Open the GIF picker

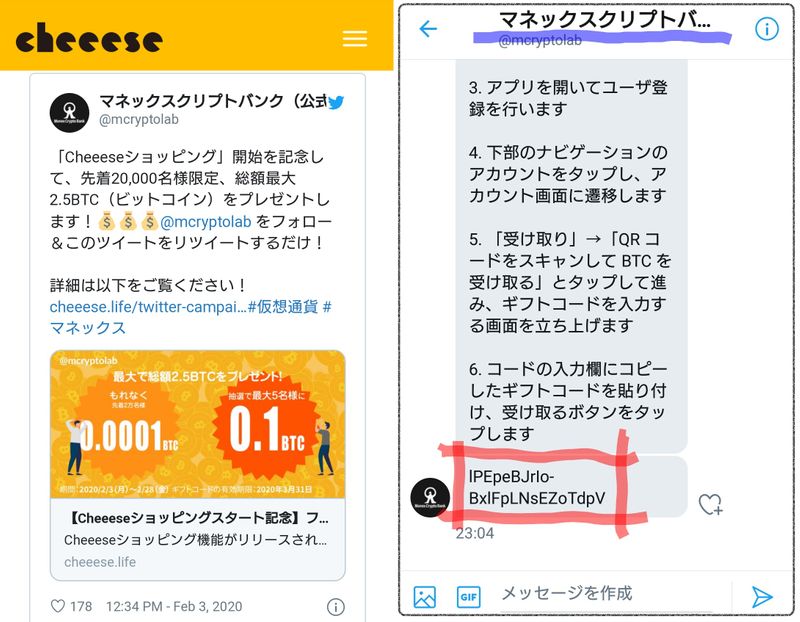[x=468, y=596]
